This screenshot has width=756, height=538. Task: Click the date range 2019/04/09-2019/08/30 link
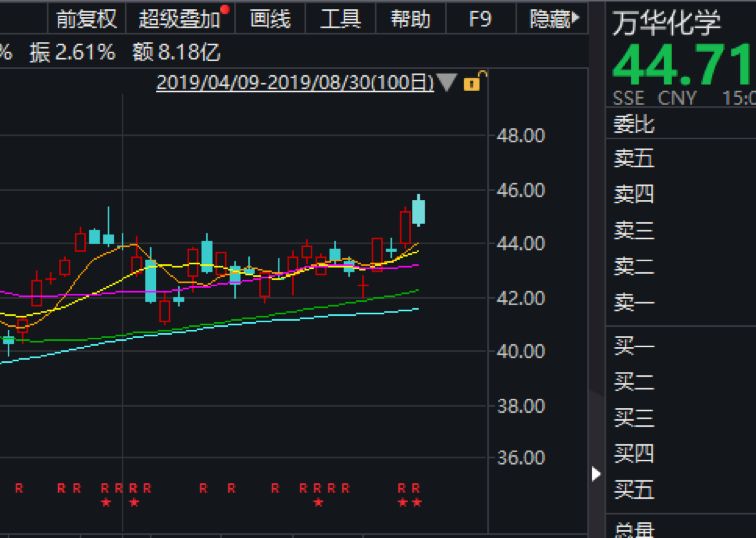pyautogui.click(x=295, y=82)
